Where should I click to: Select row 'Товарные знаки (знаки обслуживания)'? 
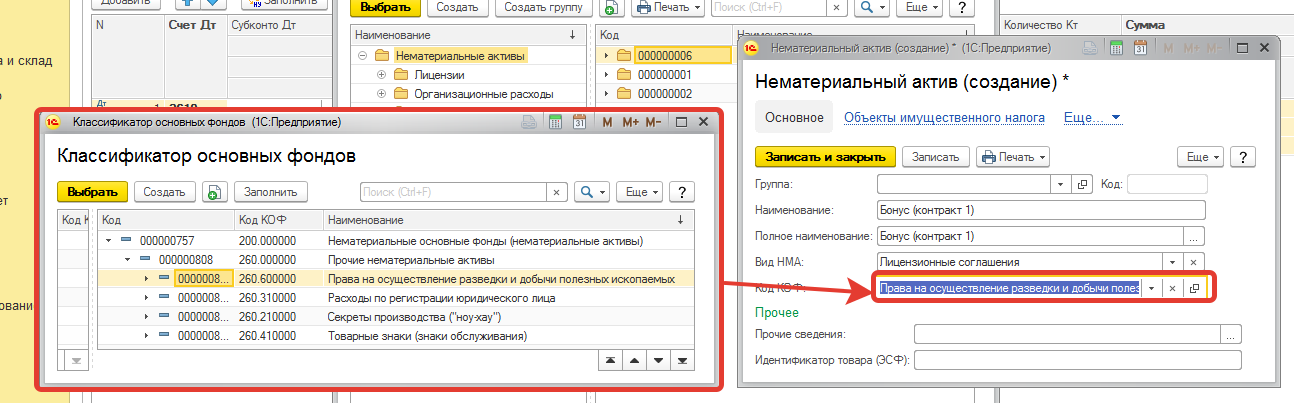click(397, 336)
